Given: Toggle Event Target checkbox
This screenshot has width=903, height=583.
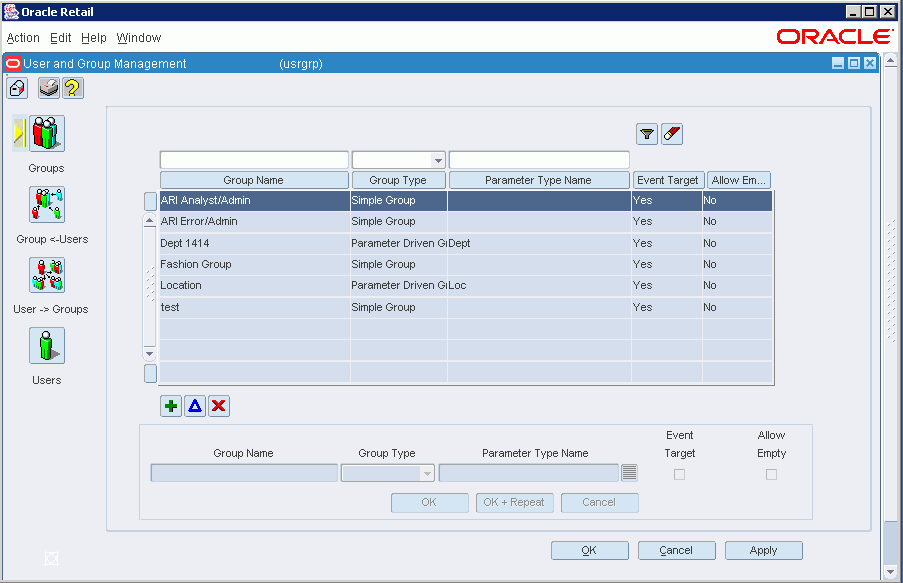Looking at the screenshot, I should tap(680, 475).
